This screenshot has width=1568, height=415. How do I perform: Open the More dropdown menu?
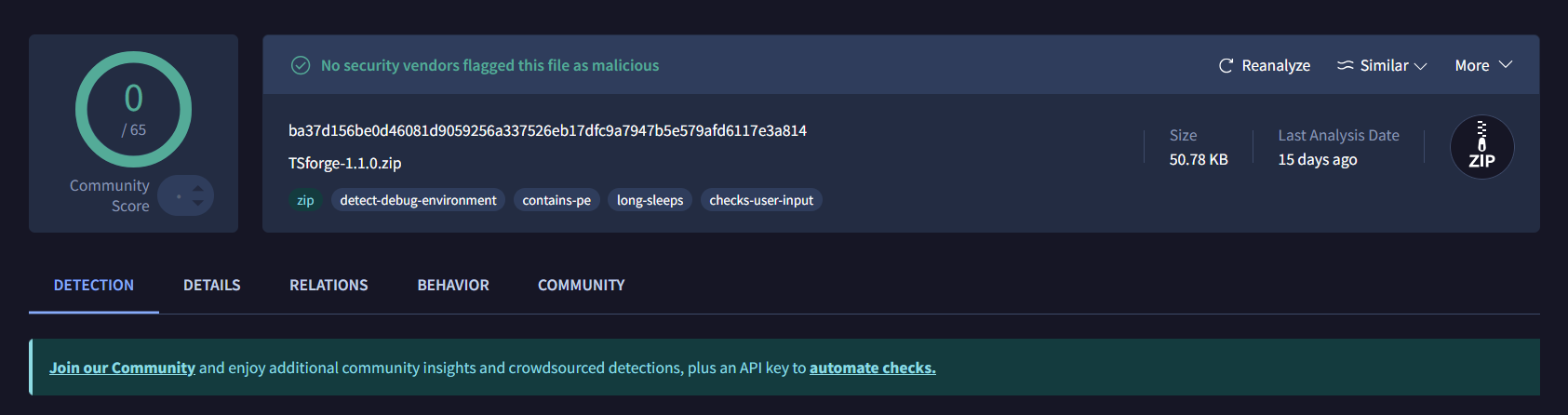[x=1483, y=66]
